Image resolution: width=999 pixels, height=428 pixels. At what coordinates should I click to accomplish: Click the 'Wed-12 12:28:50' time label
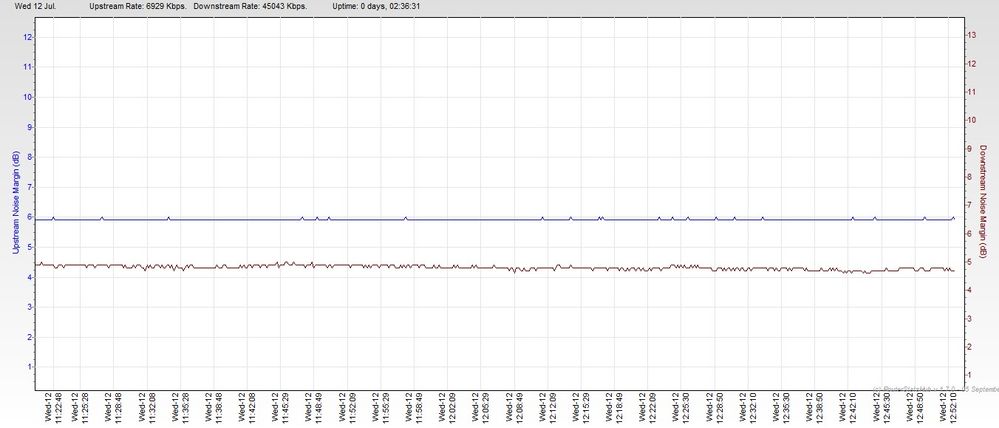tap(714, 408)
